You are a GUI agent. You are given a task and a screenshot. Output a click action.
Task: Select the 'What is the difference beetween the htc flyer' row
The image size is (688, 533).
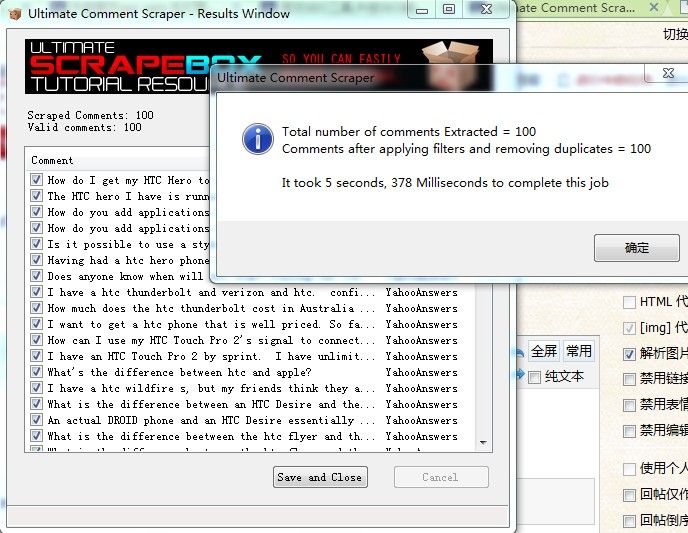click(252, 436)
